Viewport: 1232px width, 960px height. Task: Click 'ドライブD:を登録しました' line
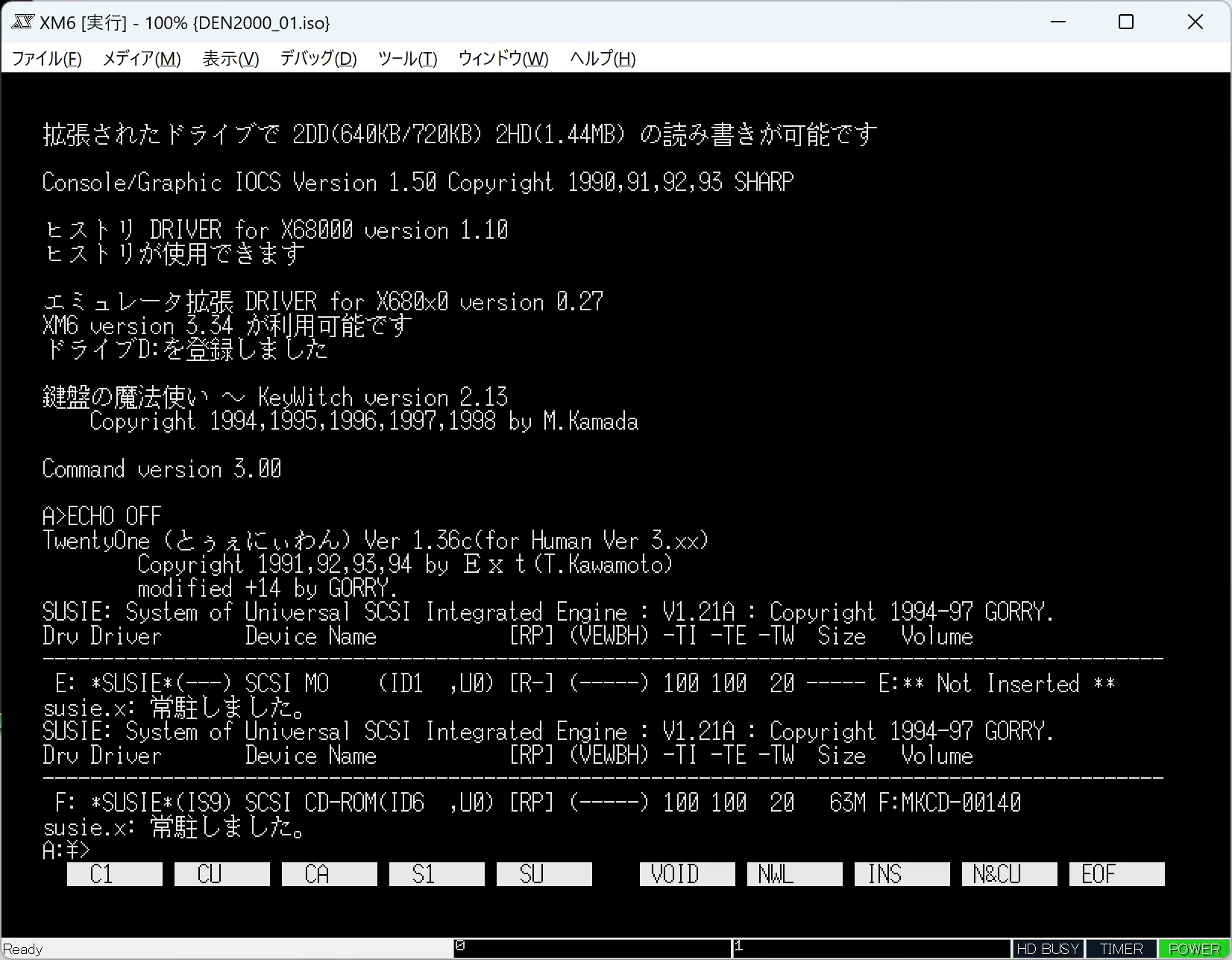point(186,349)
